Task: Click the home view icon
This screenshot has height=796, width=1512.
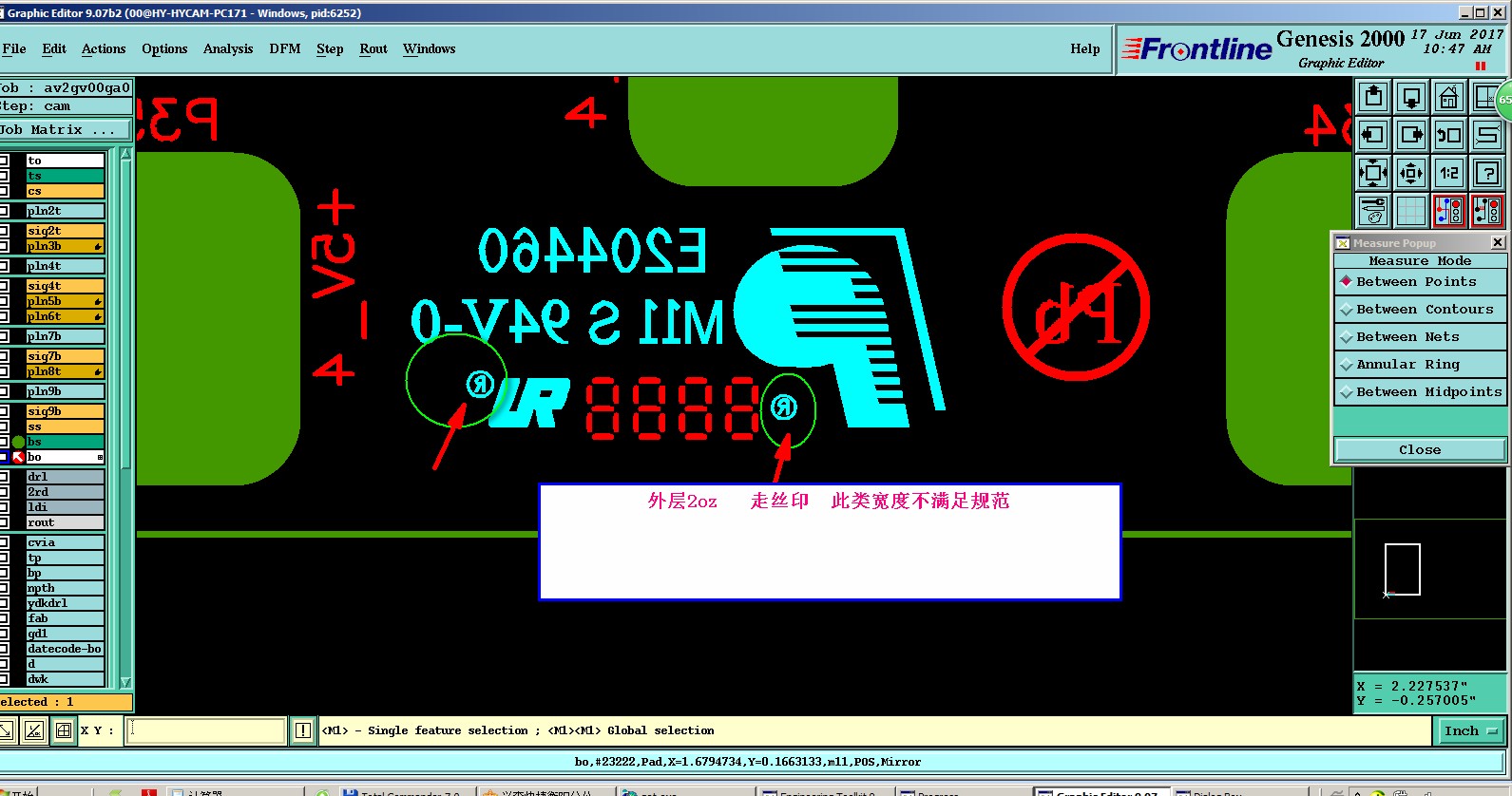Action: point(1449,97)
